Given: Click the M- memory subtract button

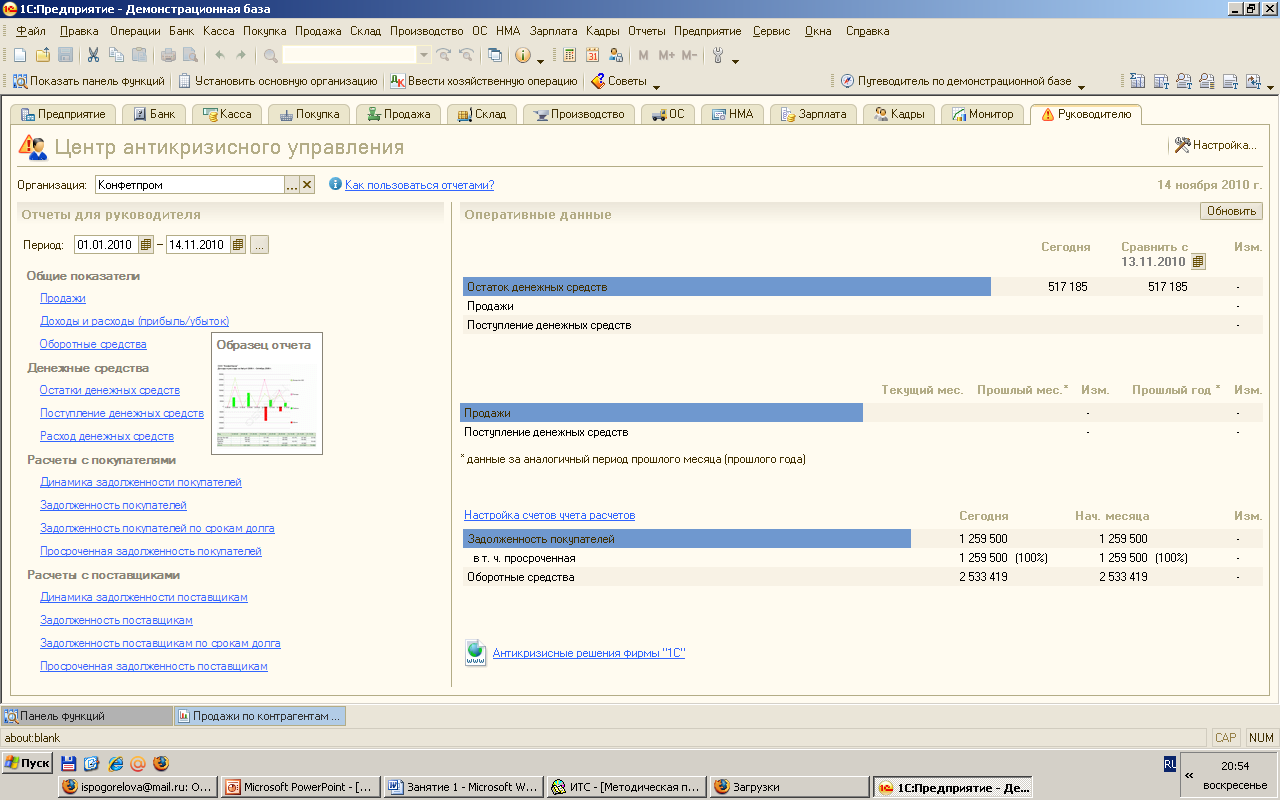Looking at the screenshot, I should point(689,55).
